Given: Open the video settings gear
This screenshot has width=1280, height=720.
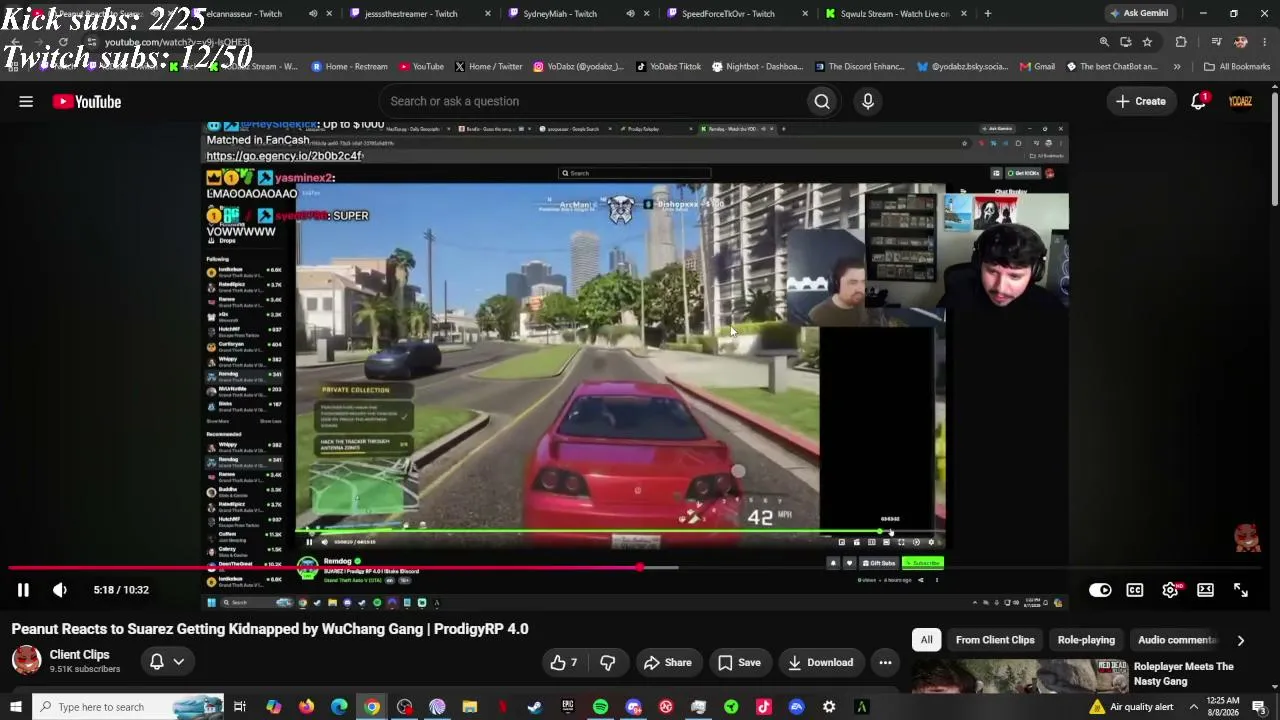Looking at the screenshot, I should [x=1170, y=590].
